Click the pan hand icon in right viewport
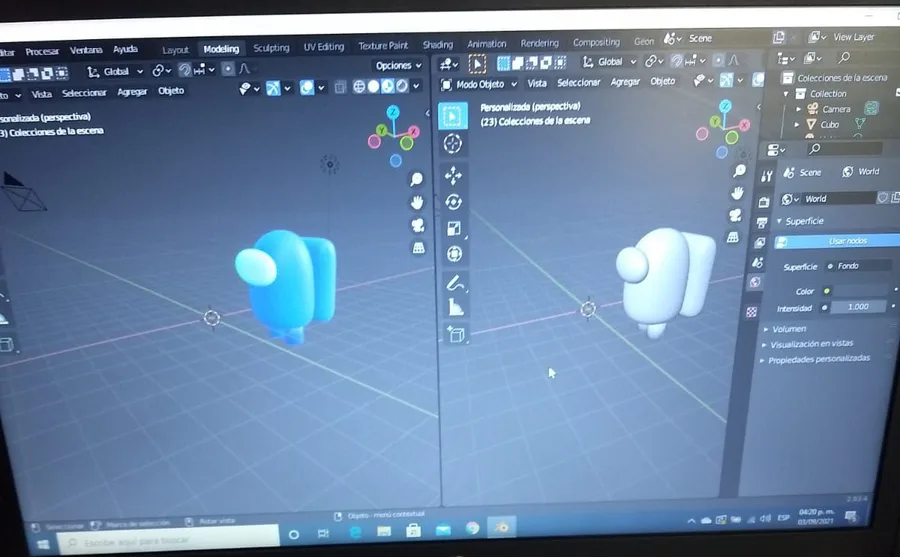The image size is (900, 557). pyautogui.click(x=737, y=193)
